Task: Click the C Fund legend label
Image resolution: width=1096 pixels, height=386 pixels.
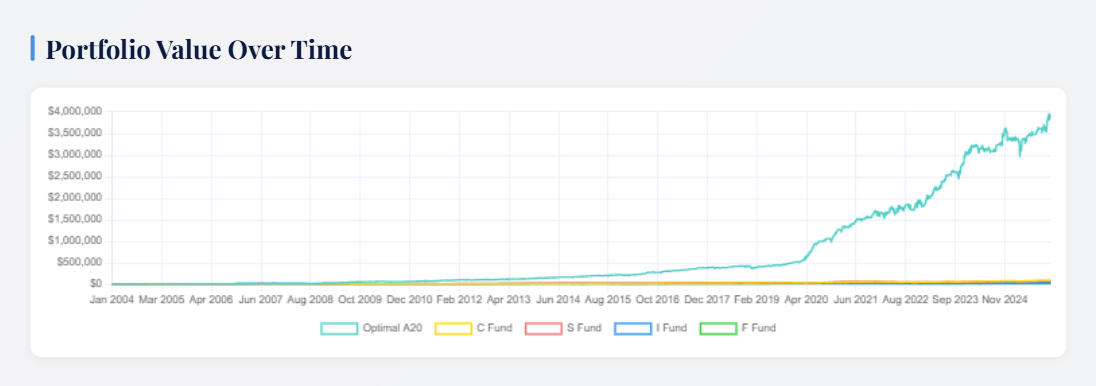Action: click(494, 328)
